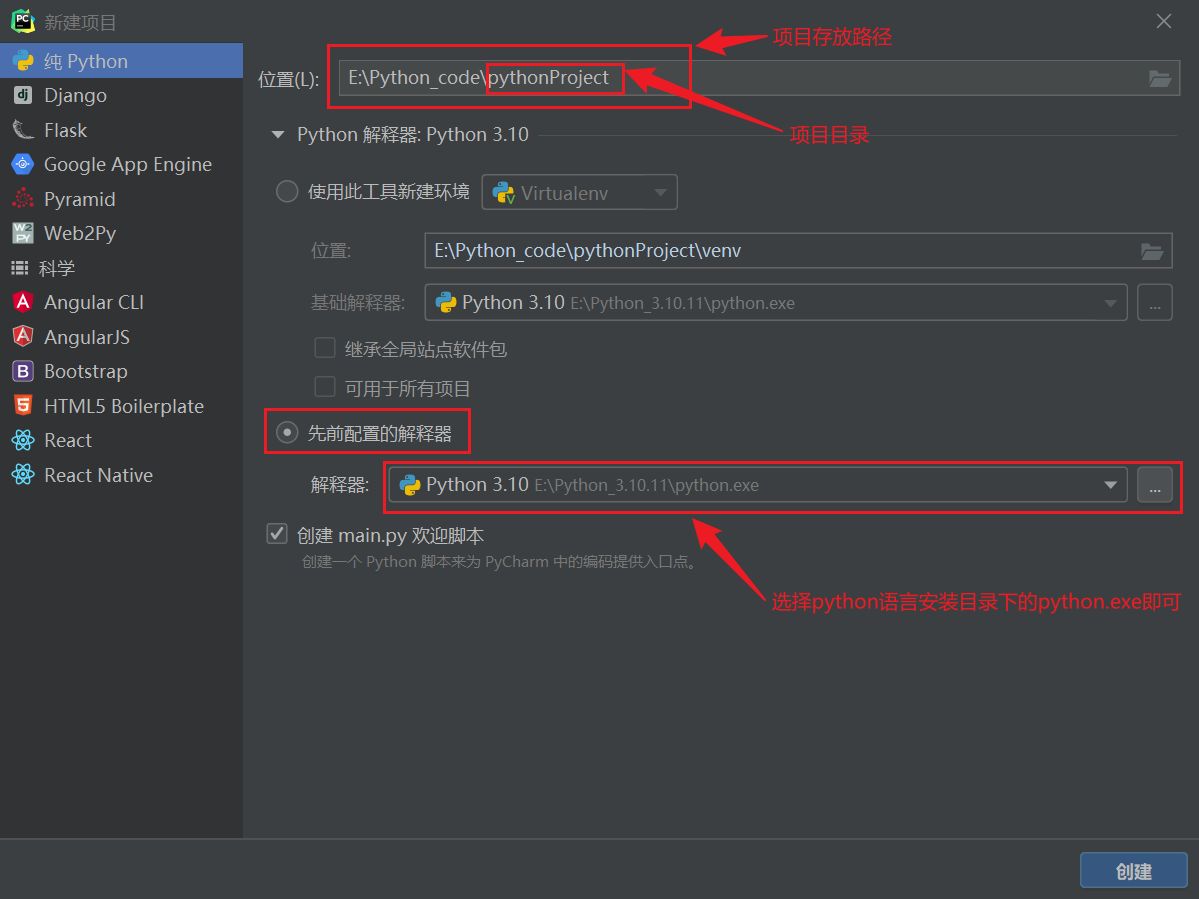The width and height of the screenshot is (1199, 899).
Task: Select 使用此工具新建环境 radio button
Action: (x=287, y=191)
